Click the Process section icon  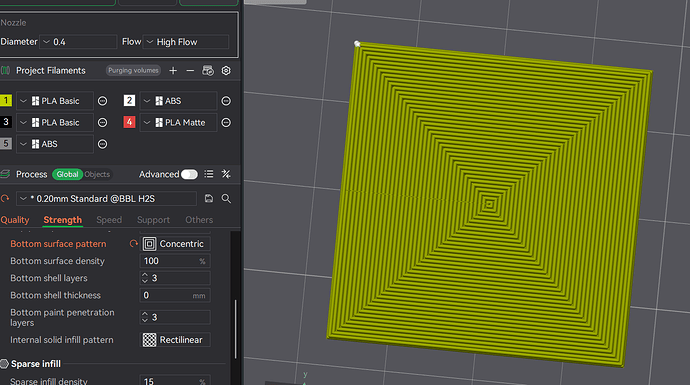tap(5, 174)
